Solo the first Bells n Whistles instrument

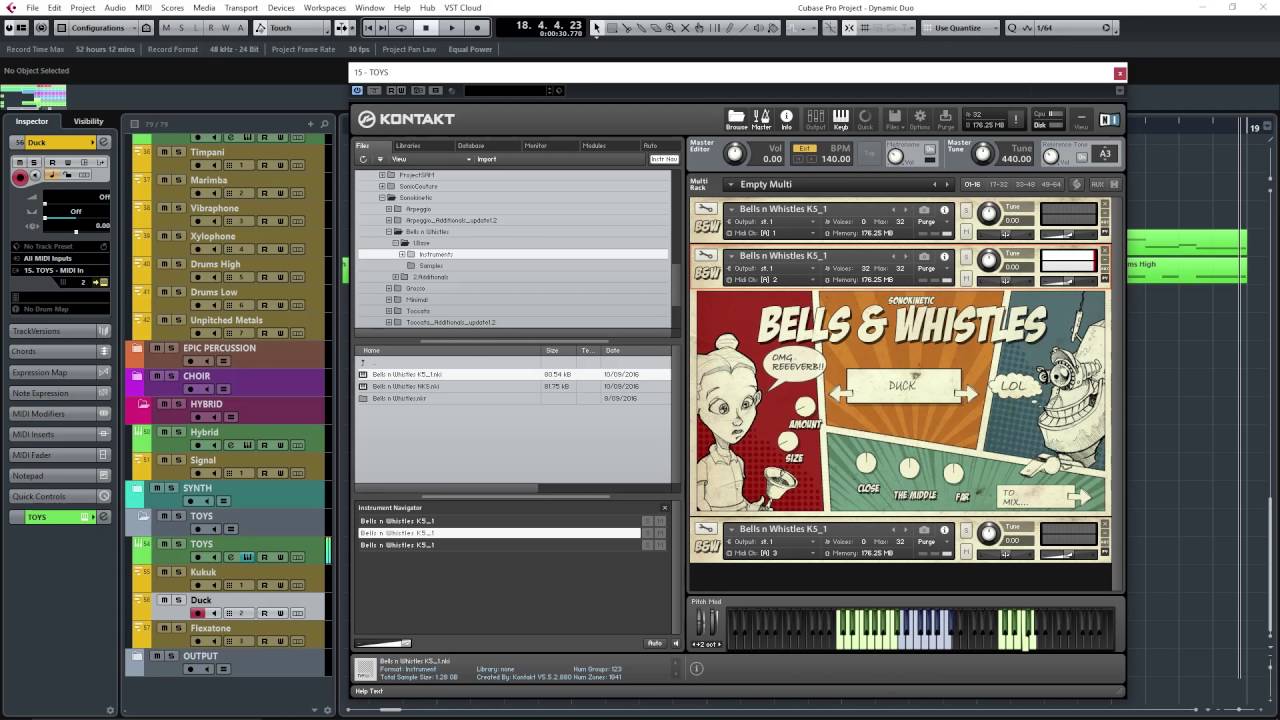(966, 210)
